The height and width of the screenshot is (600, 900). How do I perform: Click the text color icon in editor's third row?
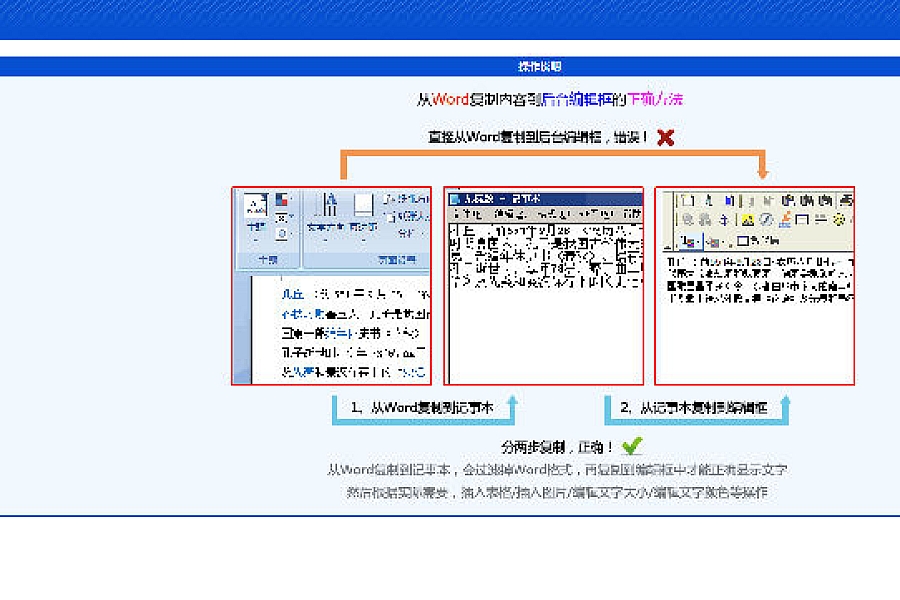click(x=690, y=242)
